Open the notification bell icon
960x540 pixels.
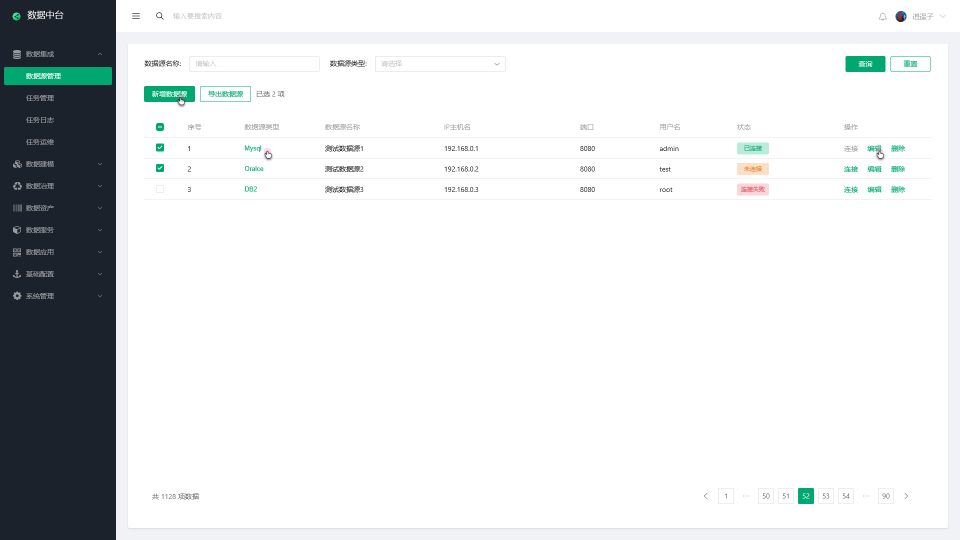coord(882,17)
